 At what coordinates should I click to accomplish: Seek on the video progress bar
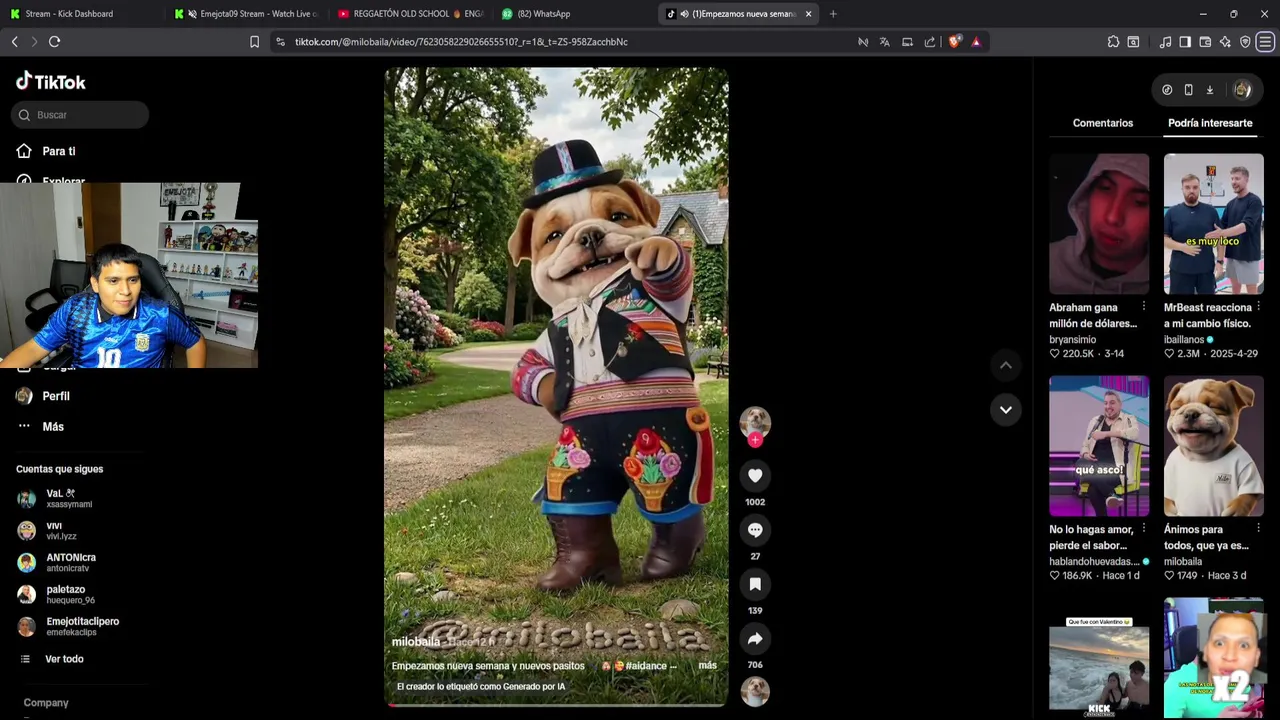point(556,705)
